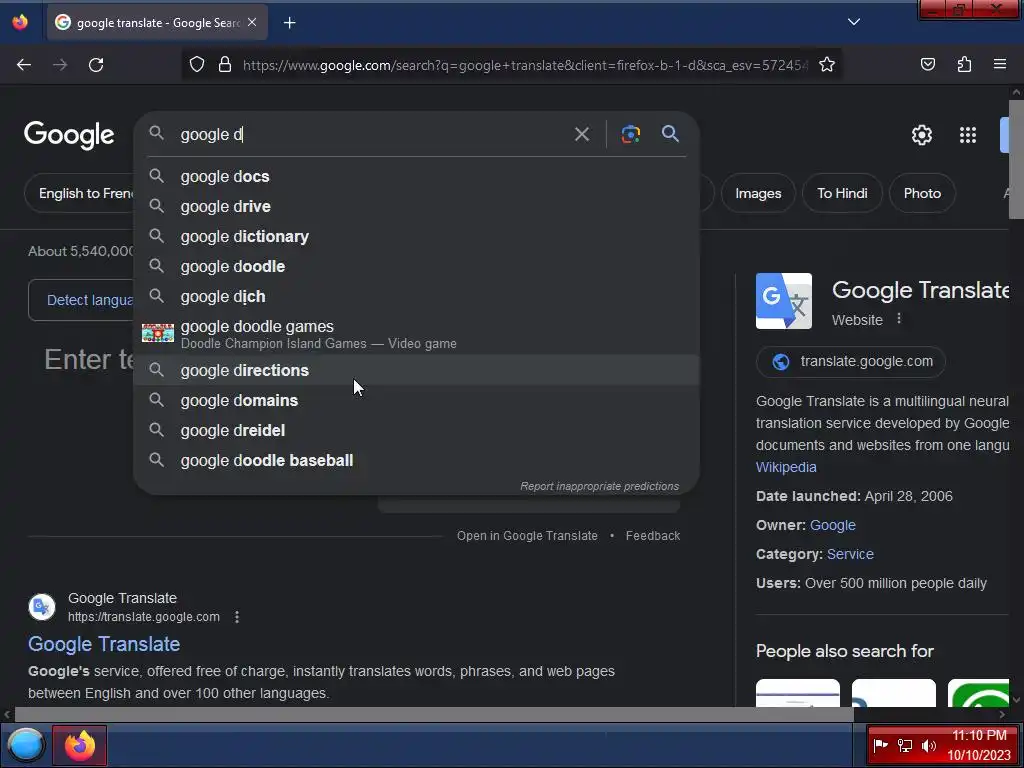Select the 'To Hindi' filter chip

pyautogui.click(x=842, y=193)
